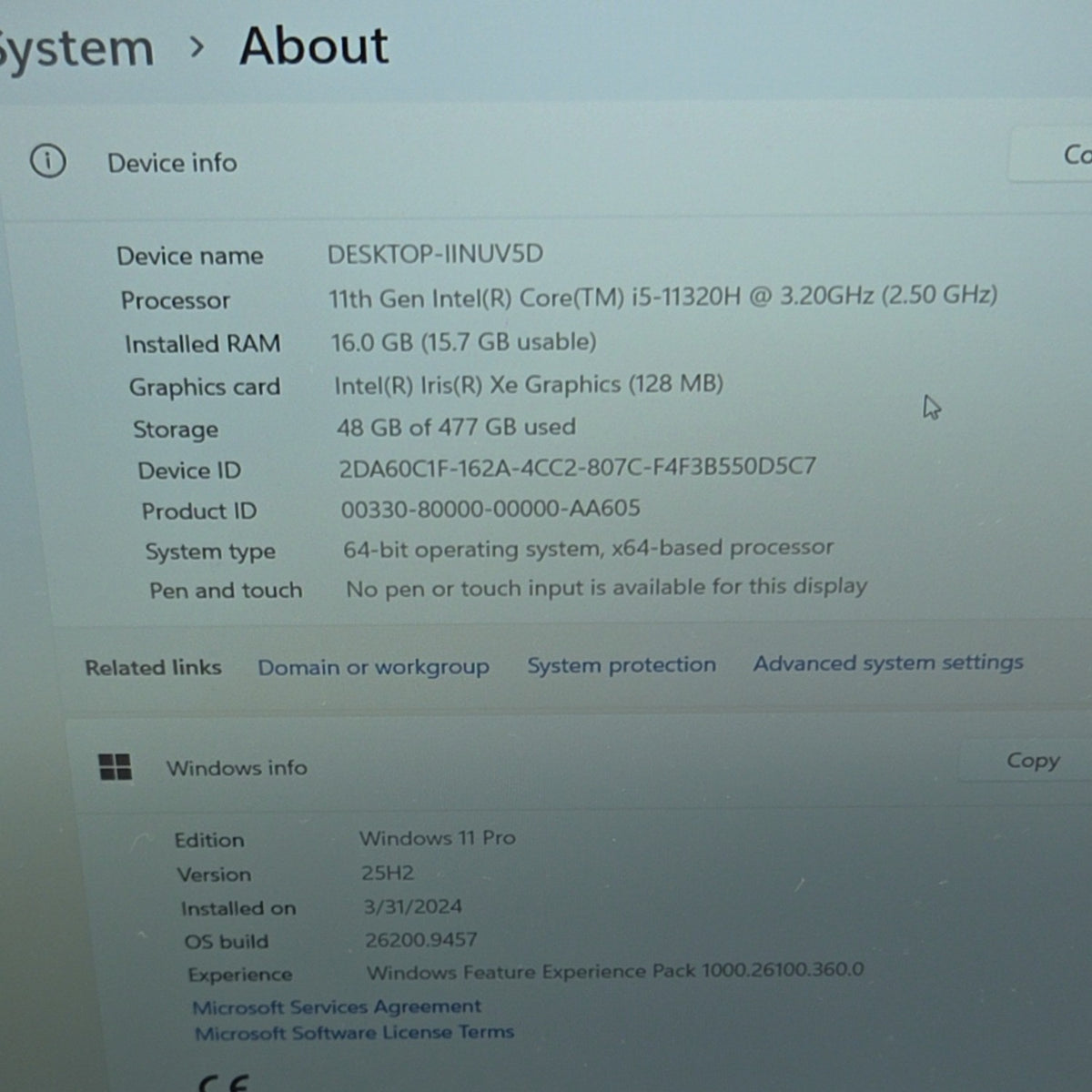The width and height of the screenshot is (1092, 1092).
Task: Click the Storage 48 GB used value
Action: tap(456, 427)
